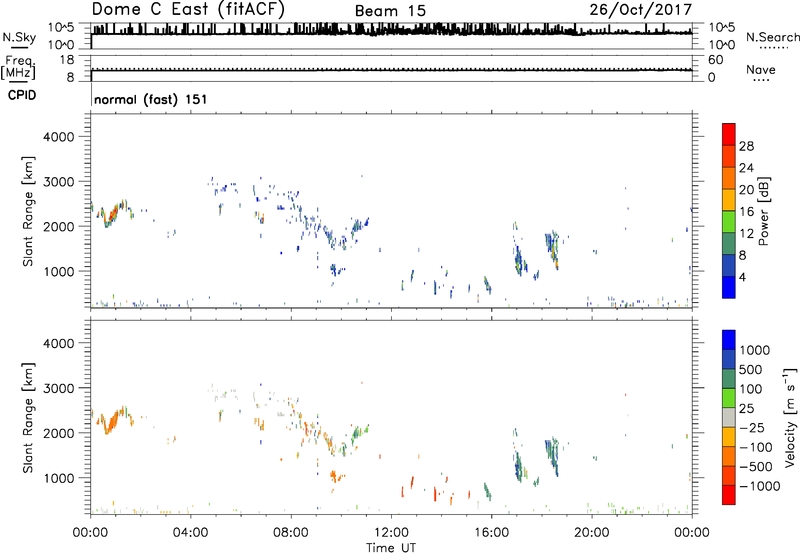Click the '28' tick on the power colorbar

746,146
